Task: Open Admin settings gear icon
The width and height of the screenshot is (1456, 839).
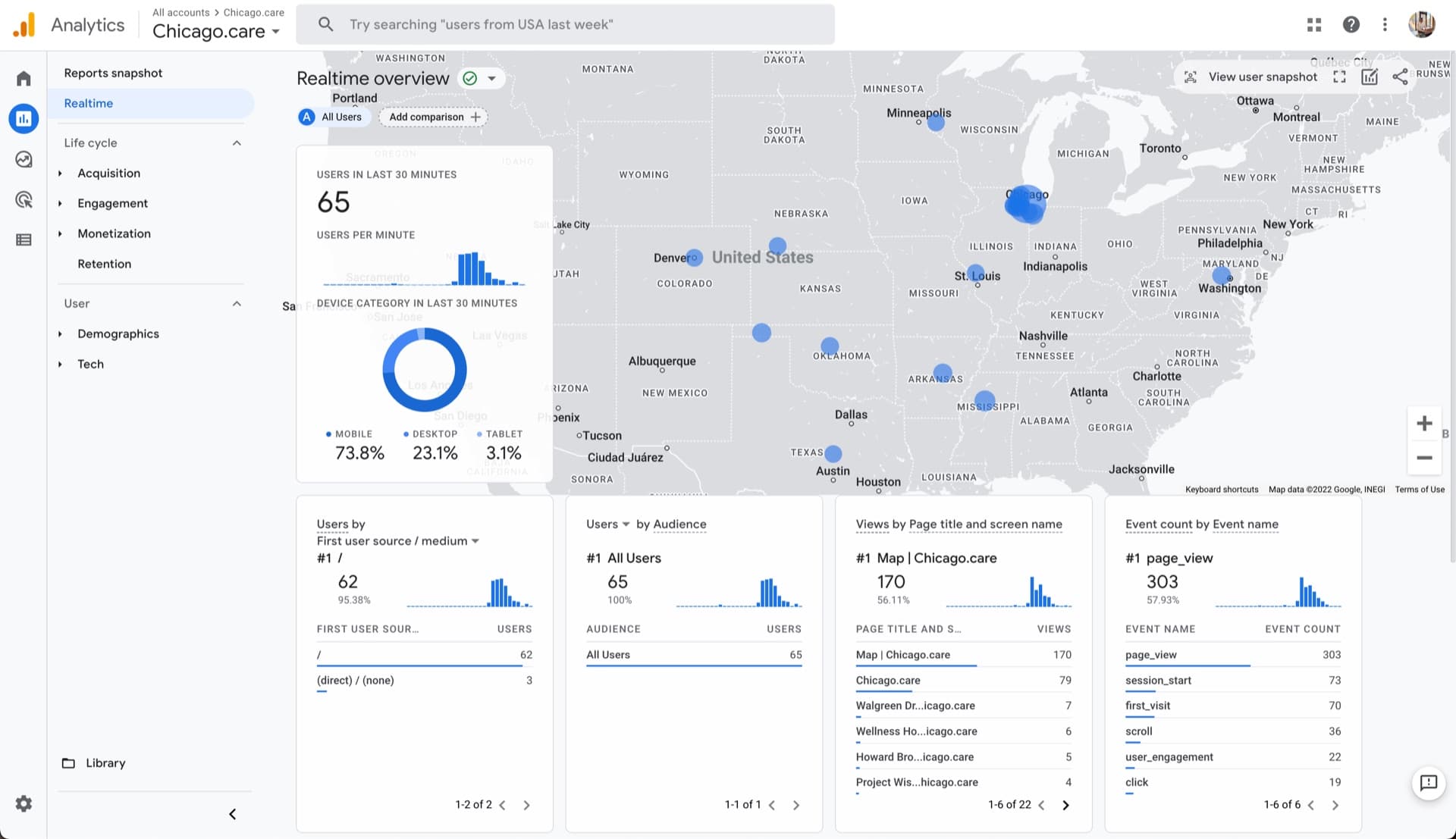Action: 24,803
